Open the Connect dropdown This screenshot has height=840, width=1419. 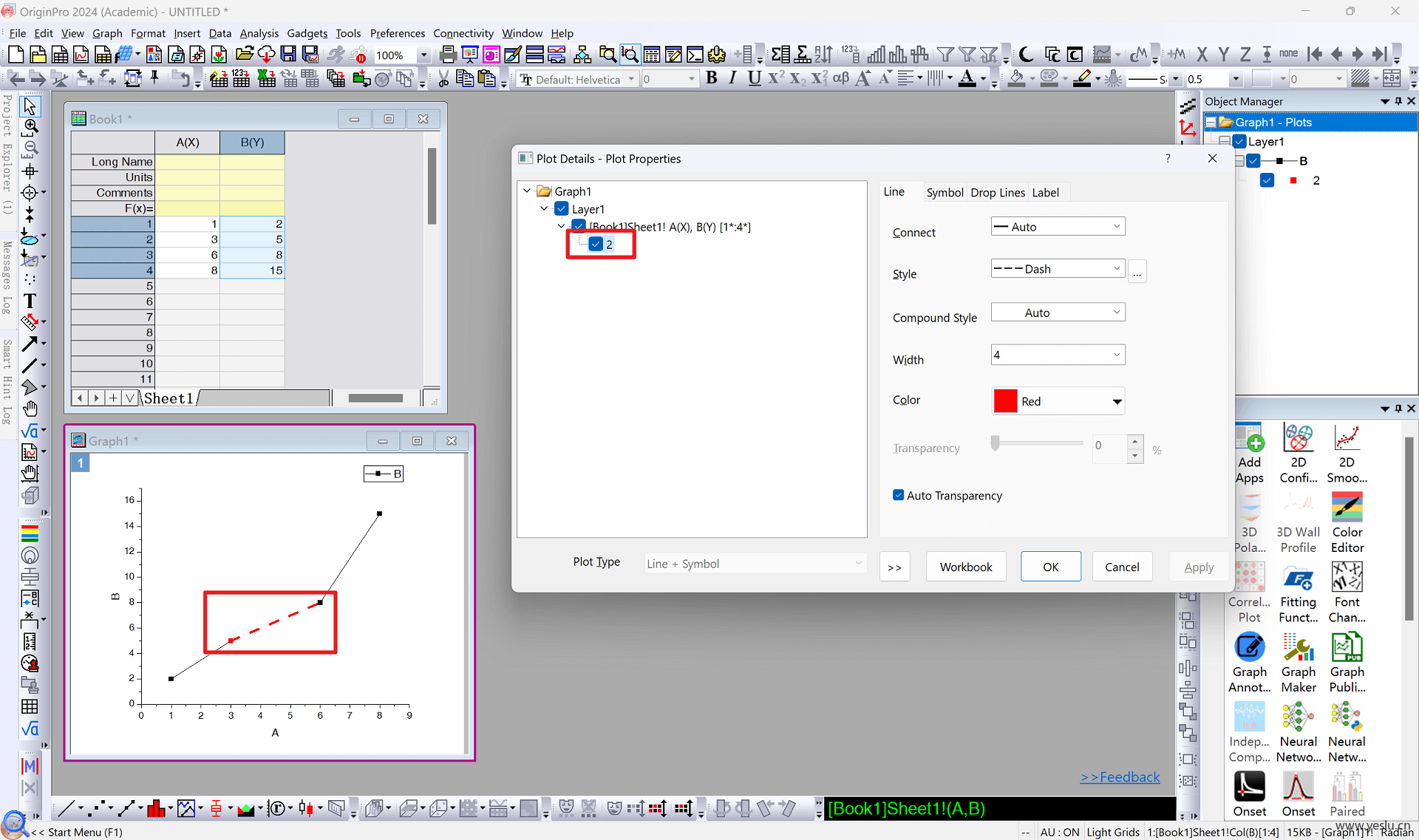[1058, 227]
